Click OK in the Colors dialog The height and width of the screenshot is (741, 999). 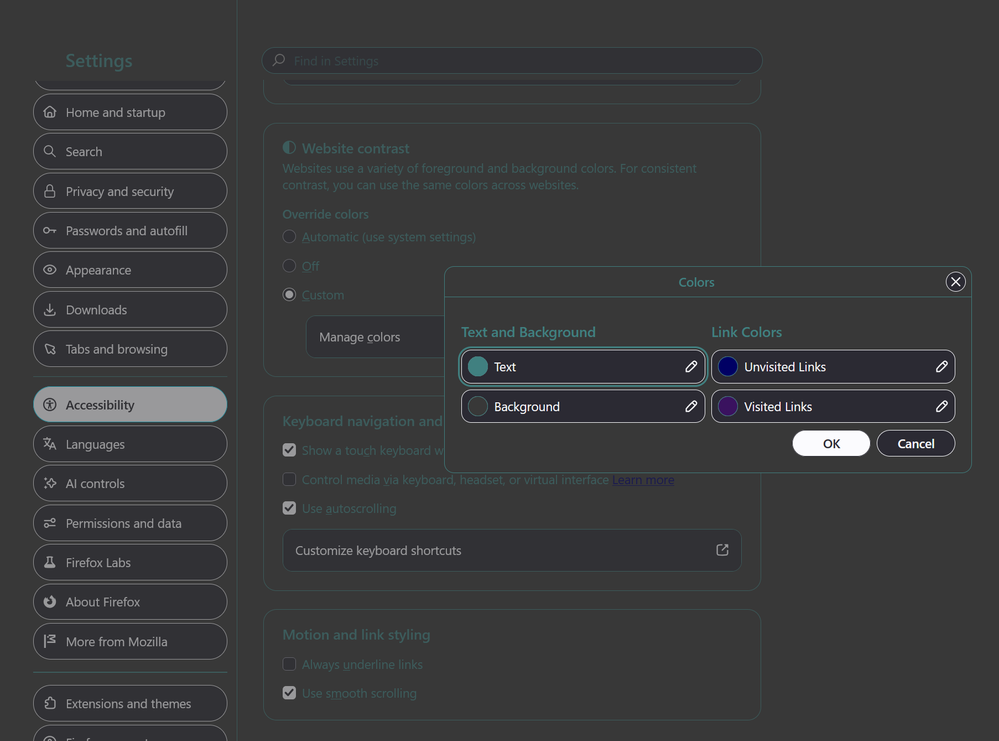click(x=831, y=443)
